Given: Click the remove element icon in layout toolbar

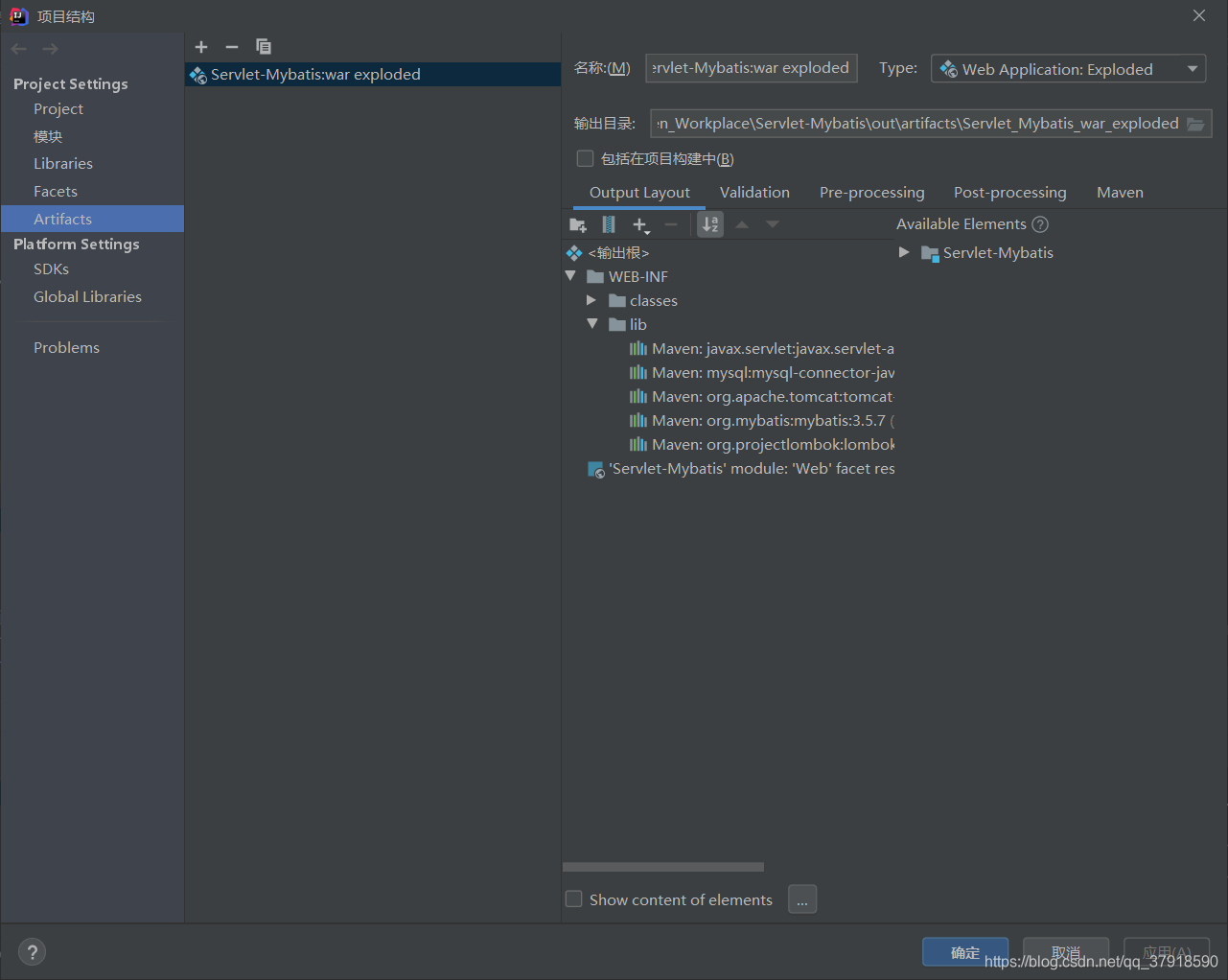Looking at the screenshot, I should click(671, 224).
